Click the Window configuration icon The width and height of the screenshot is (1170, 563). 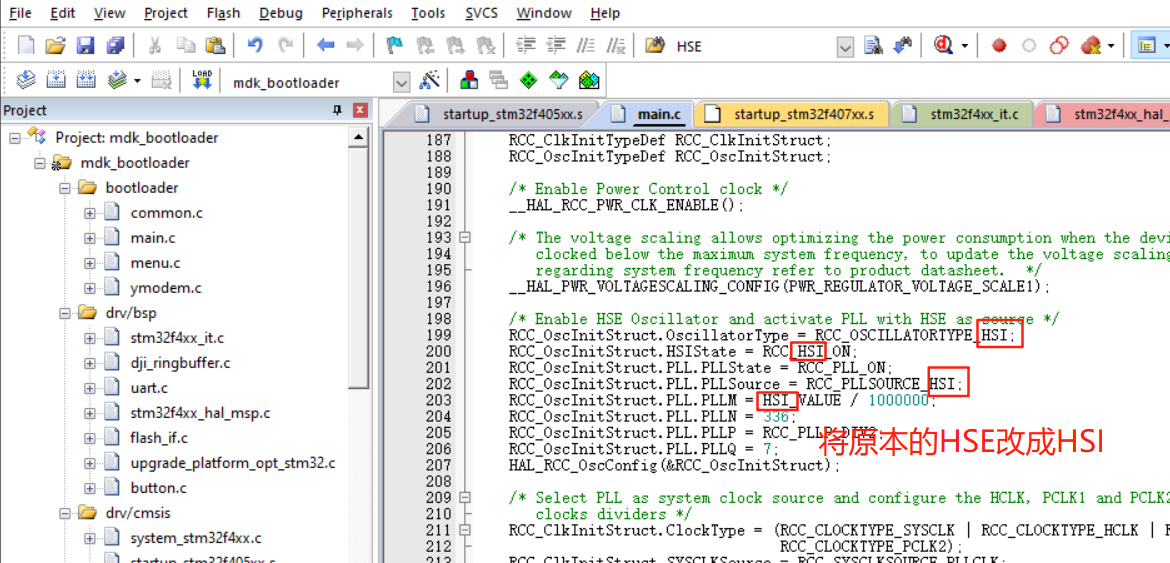point(1147,46)
